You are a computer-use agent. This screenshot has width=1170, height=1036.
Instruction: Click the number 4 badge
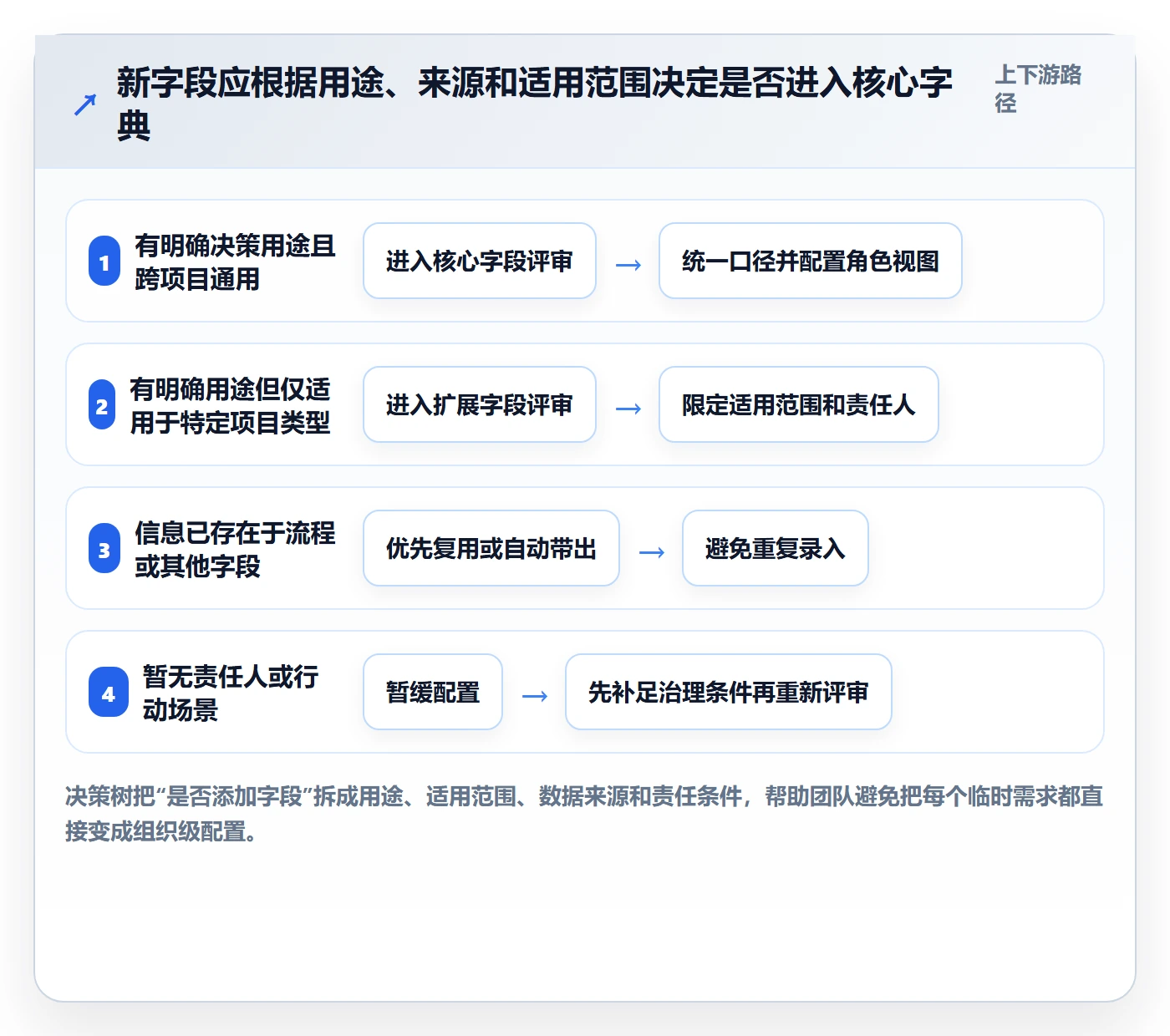click(109, 693)
